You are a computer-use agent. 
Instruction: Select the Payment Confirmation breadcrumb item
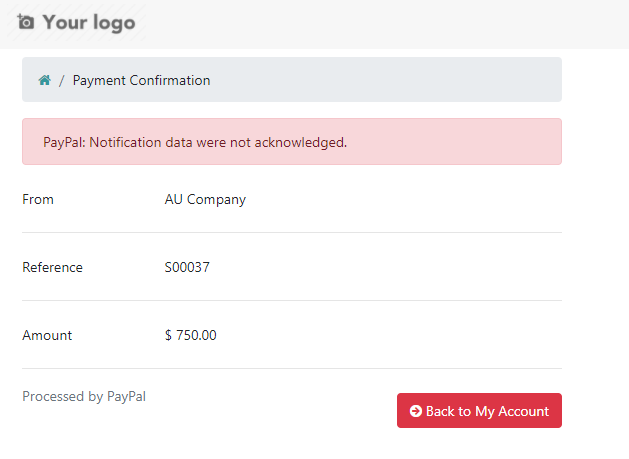pos(141,80)
